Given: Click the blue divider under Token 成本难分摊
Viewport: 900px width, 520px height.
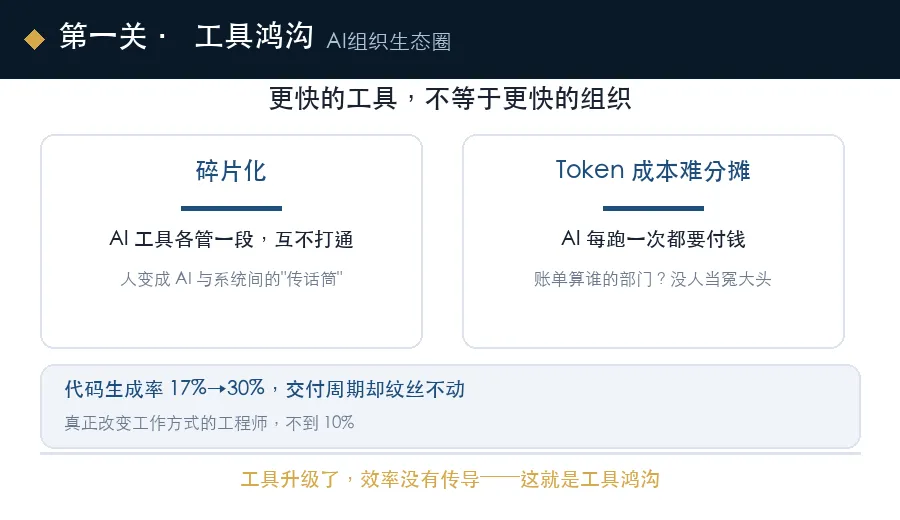Looking at the screenshot, I should 653,208.
